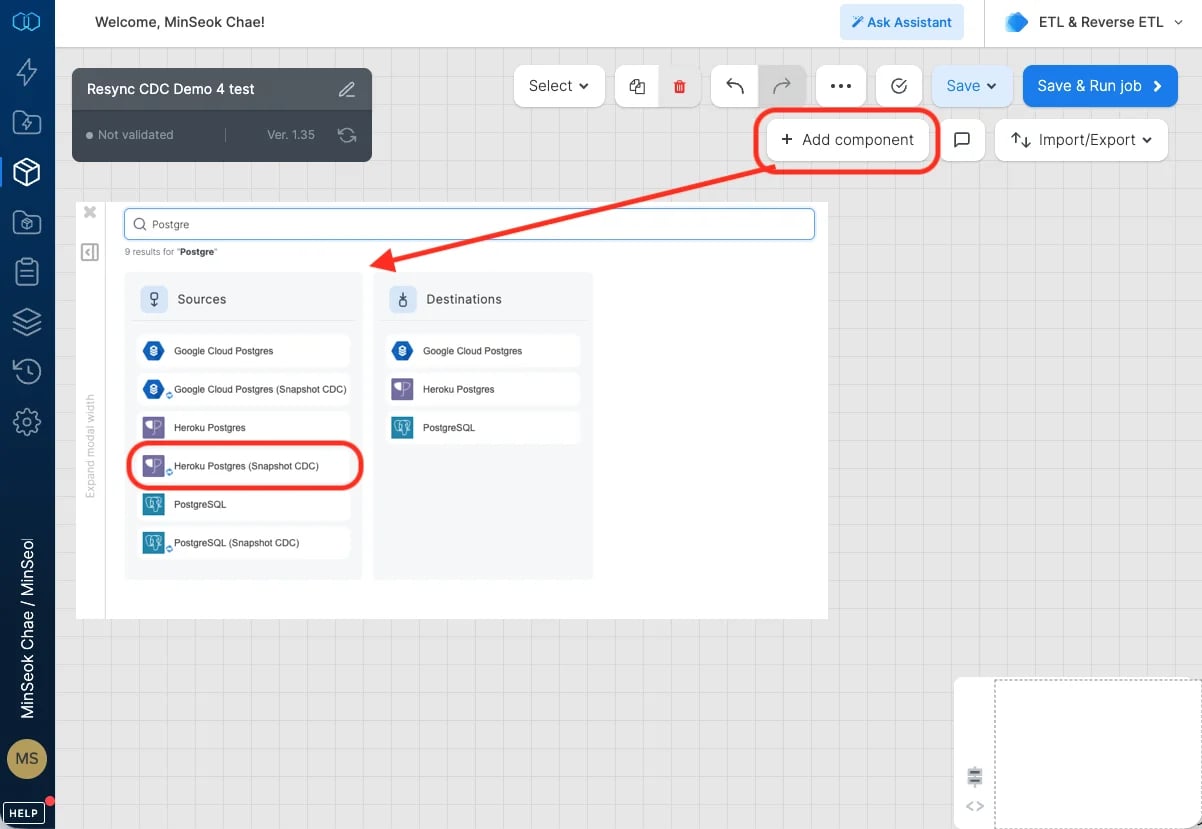Image resolution: width=1202 pixels, height=829 pixels.
Task: Click the Postgre search field
Action: tap(469, 224)
